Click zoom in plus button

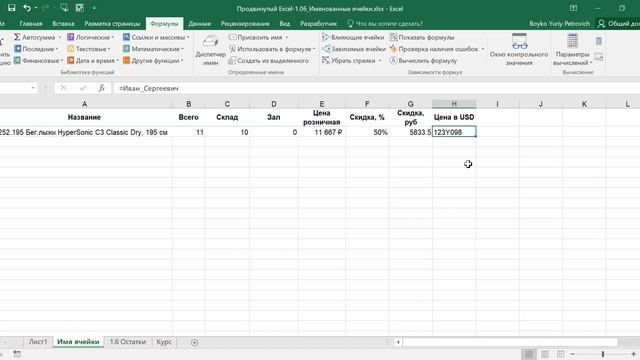[633, 354]
